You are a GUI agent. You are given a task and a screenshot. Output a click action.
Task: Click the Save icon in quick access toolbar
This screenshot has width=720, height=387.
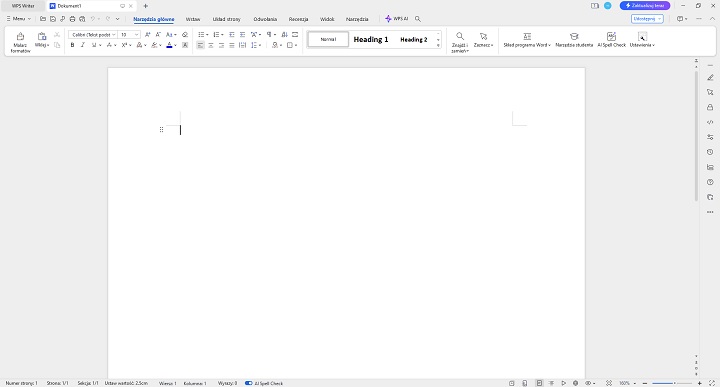(x=53, y=19)
